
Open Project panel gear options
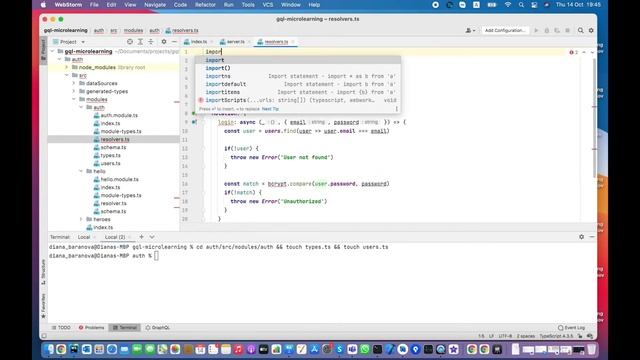(x=164, y=42)
